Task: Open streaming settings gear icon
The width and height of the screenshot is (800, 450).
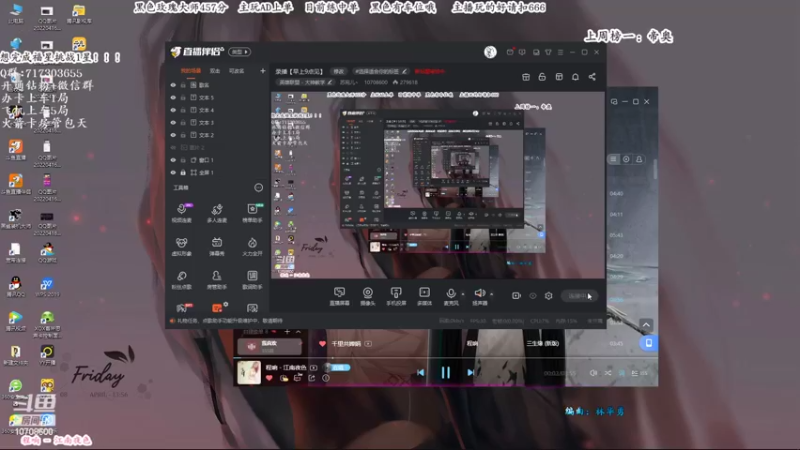Action: pyautogui.click(x=548, y=295)
